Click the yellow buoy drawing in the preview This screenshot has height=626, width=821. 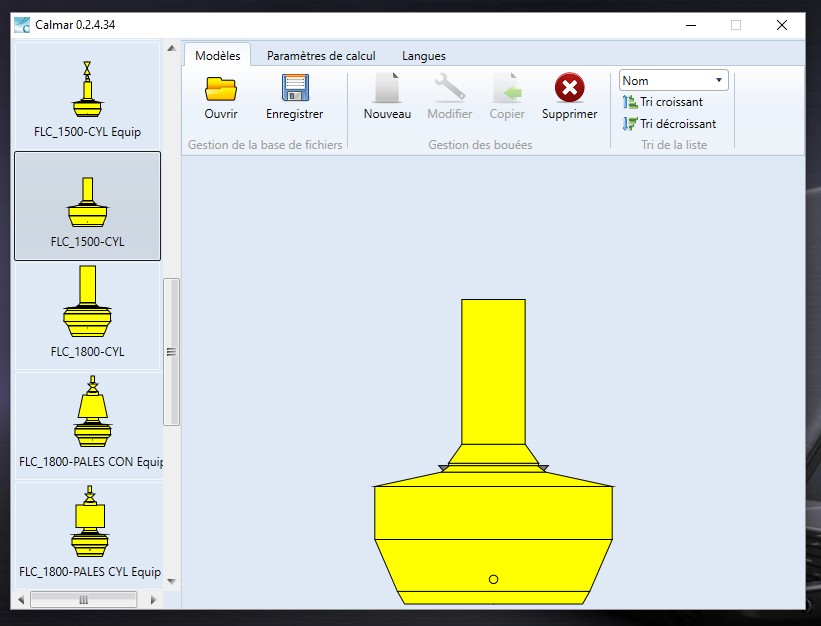pos(493,520)
